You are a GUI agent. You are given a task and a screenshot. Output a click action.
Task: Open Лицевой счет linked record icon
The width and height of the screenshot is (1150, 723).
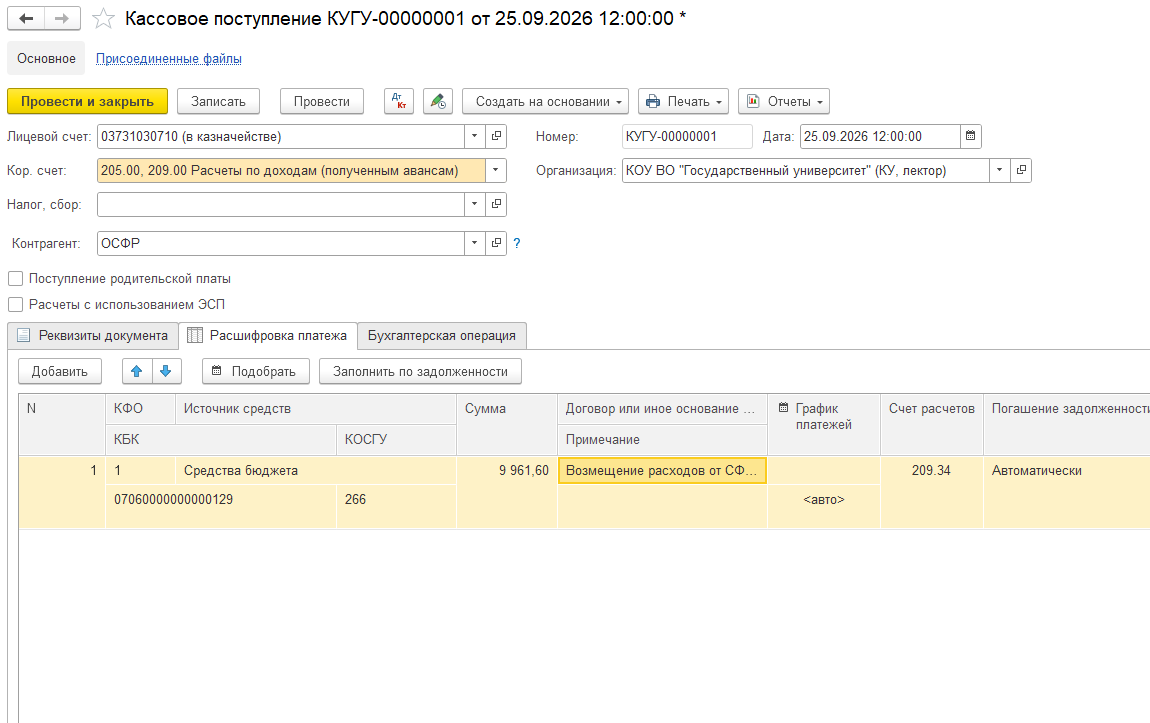coord(497,136)
